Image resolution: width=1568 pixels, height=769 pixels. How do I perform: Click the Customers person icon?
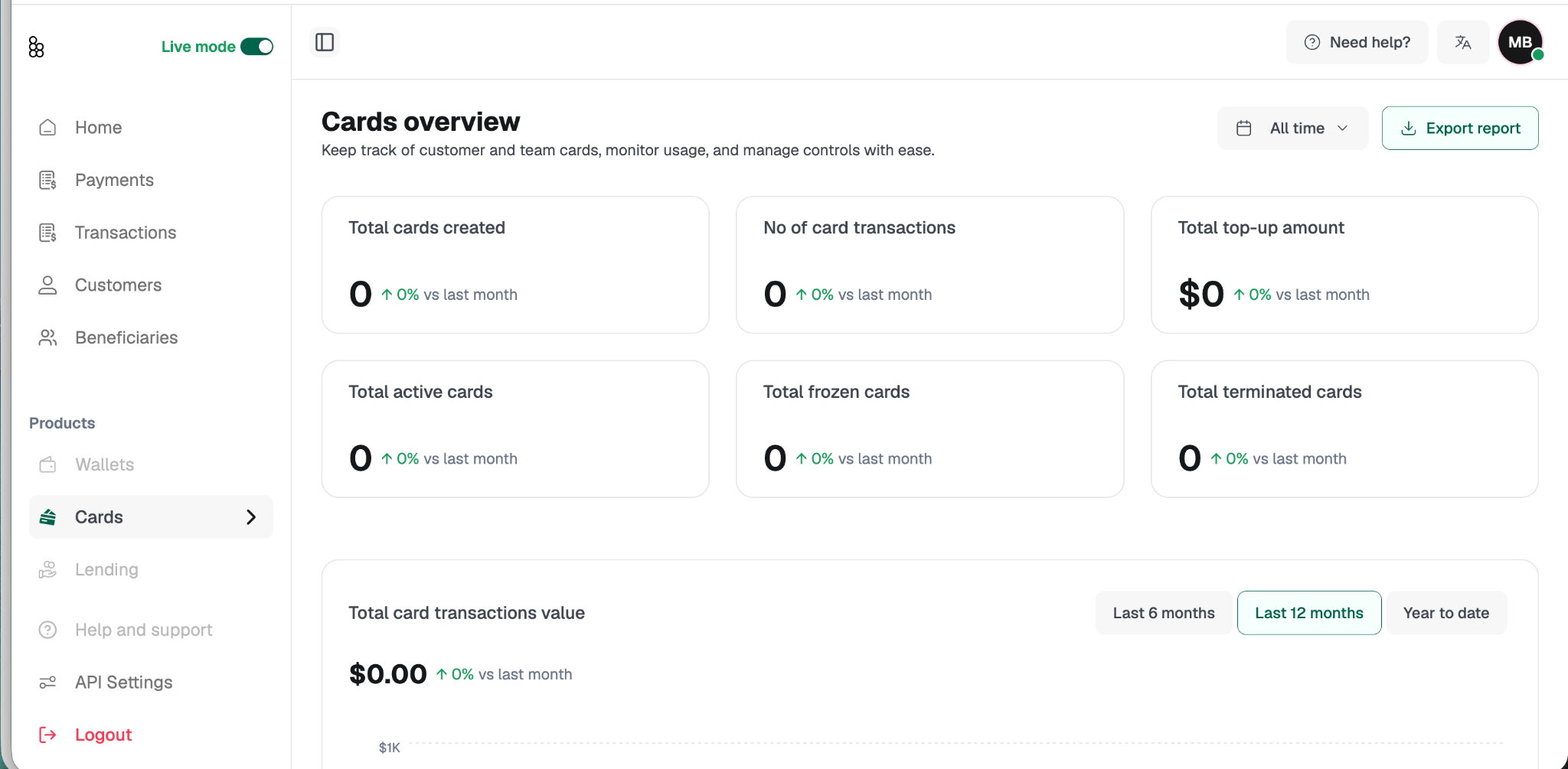click(47, 285)
